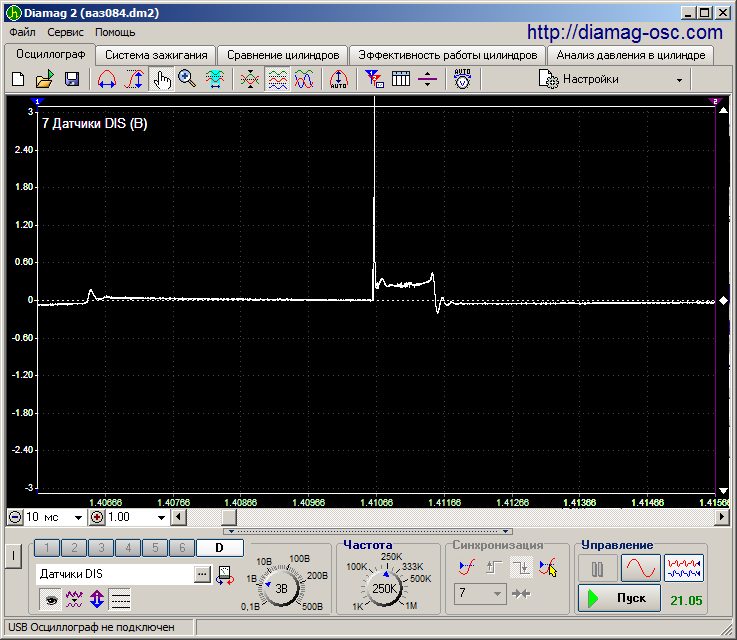Click the table grid columns icon
737x640 pixels.
(x=401, y=79)
